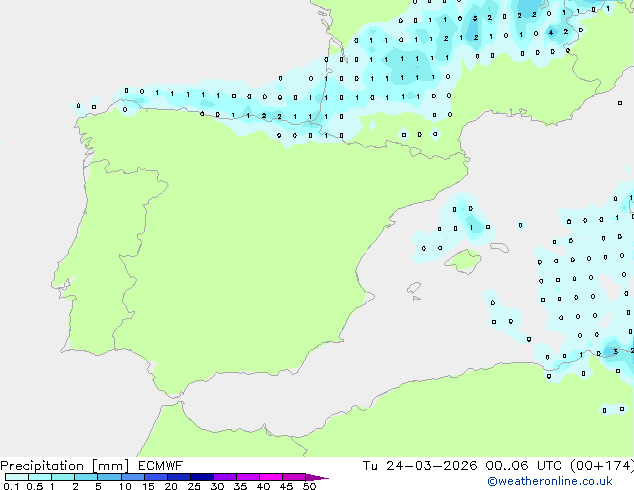Click the legend label "40"

263,486
